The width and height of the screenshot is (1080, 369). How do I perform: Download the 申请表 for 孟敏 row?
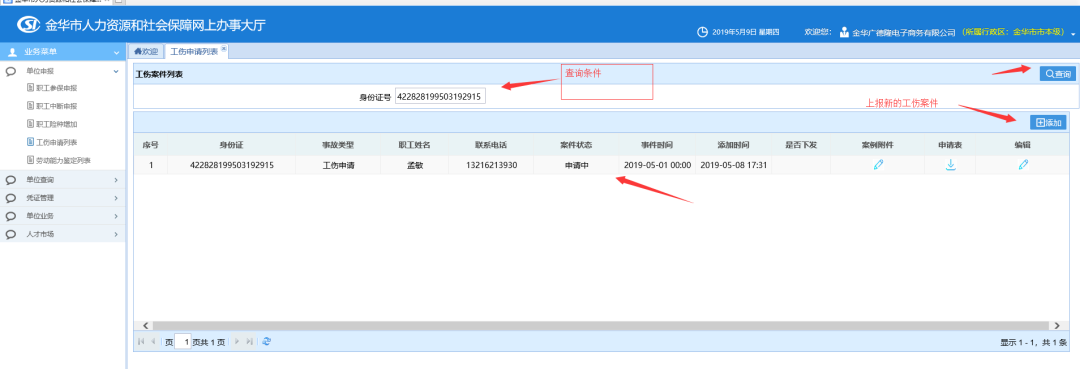(x=950, y=165)
